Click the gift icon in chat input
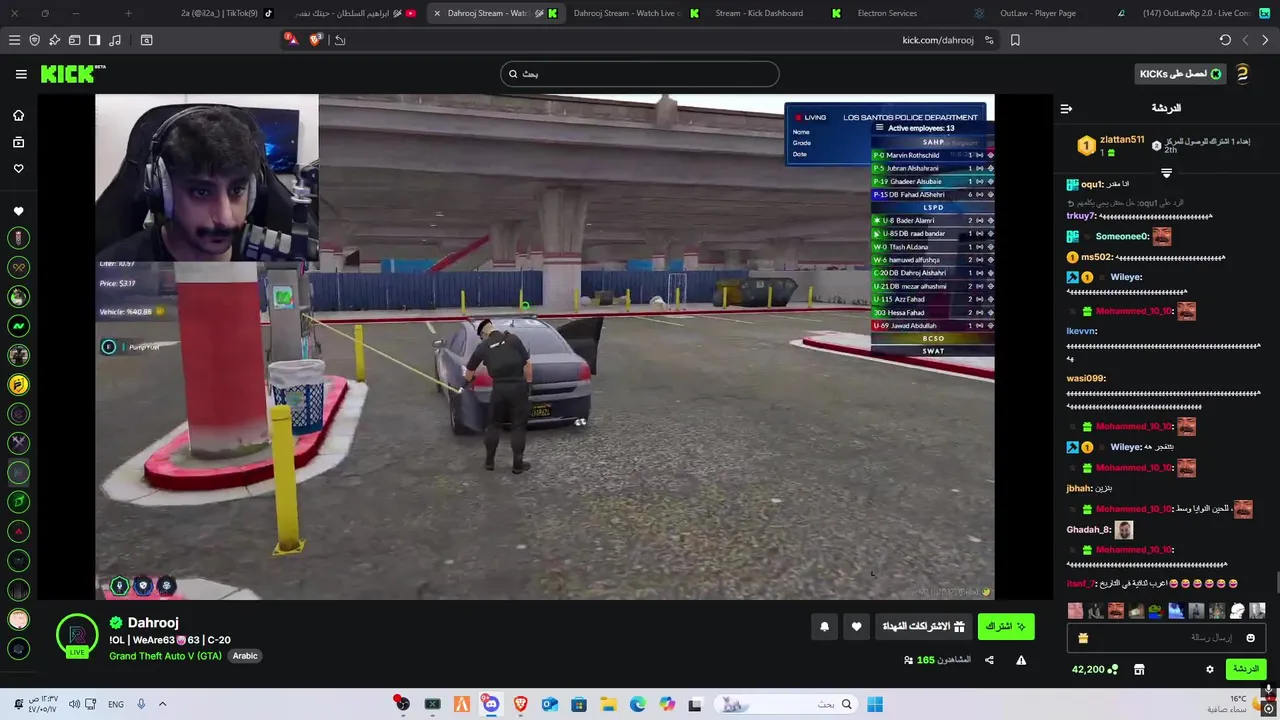Image resolution: width=1280 pixels, height=720 pixels. coord(1083,637)
